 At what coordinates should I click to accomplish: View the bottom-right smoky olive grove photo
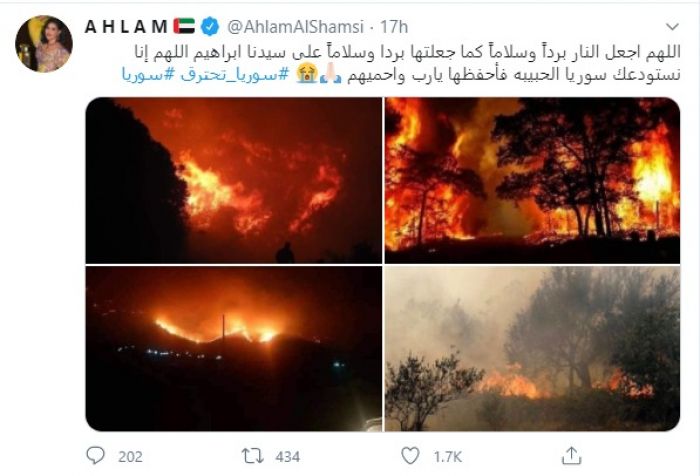532,348
